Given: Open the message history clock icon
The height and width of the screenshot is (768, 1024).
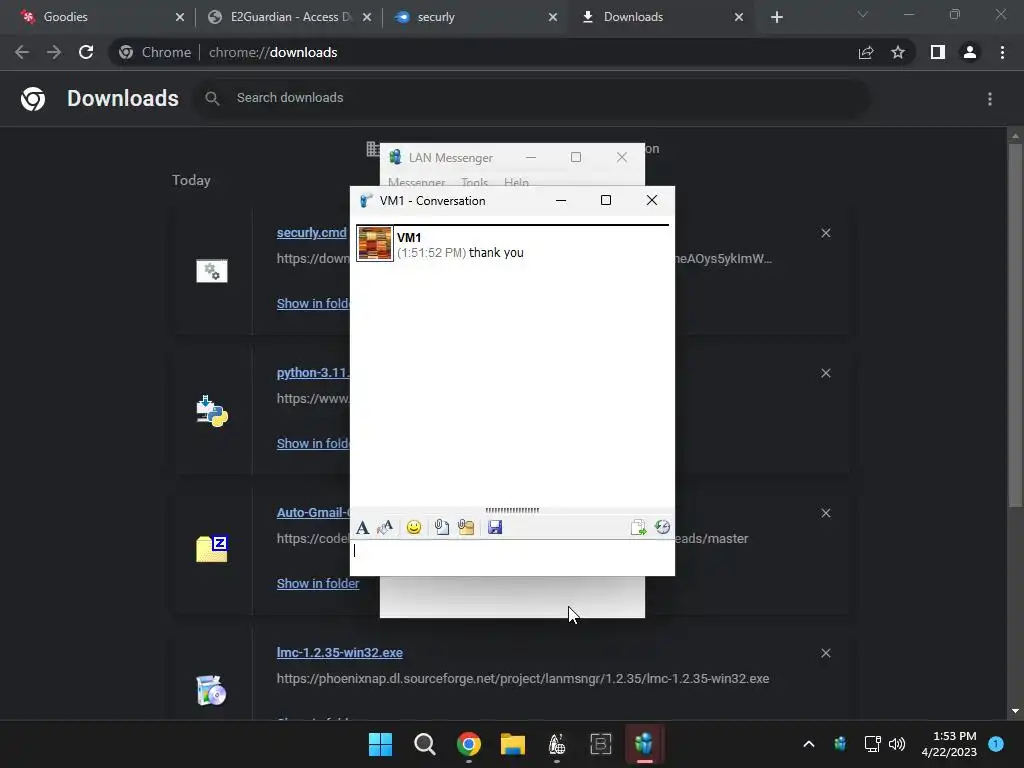Looking at the screenshot, I should (x=662, y=527).
